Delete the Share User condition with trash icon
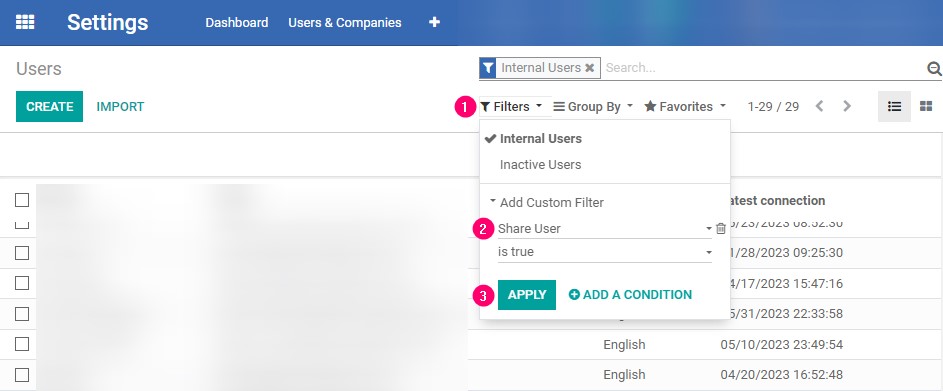 pyautogui.click(x=721, y=229)
